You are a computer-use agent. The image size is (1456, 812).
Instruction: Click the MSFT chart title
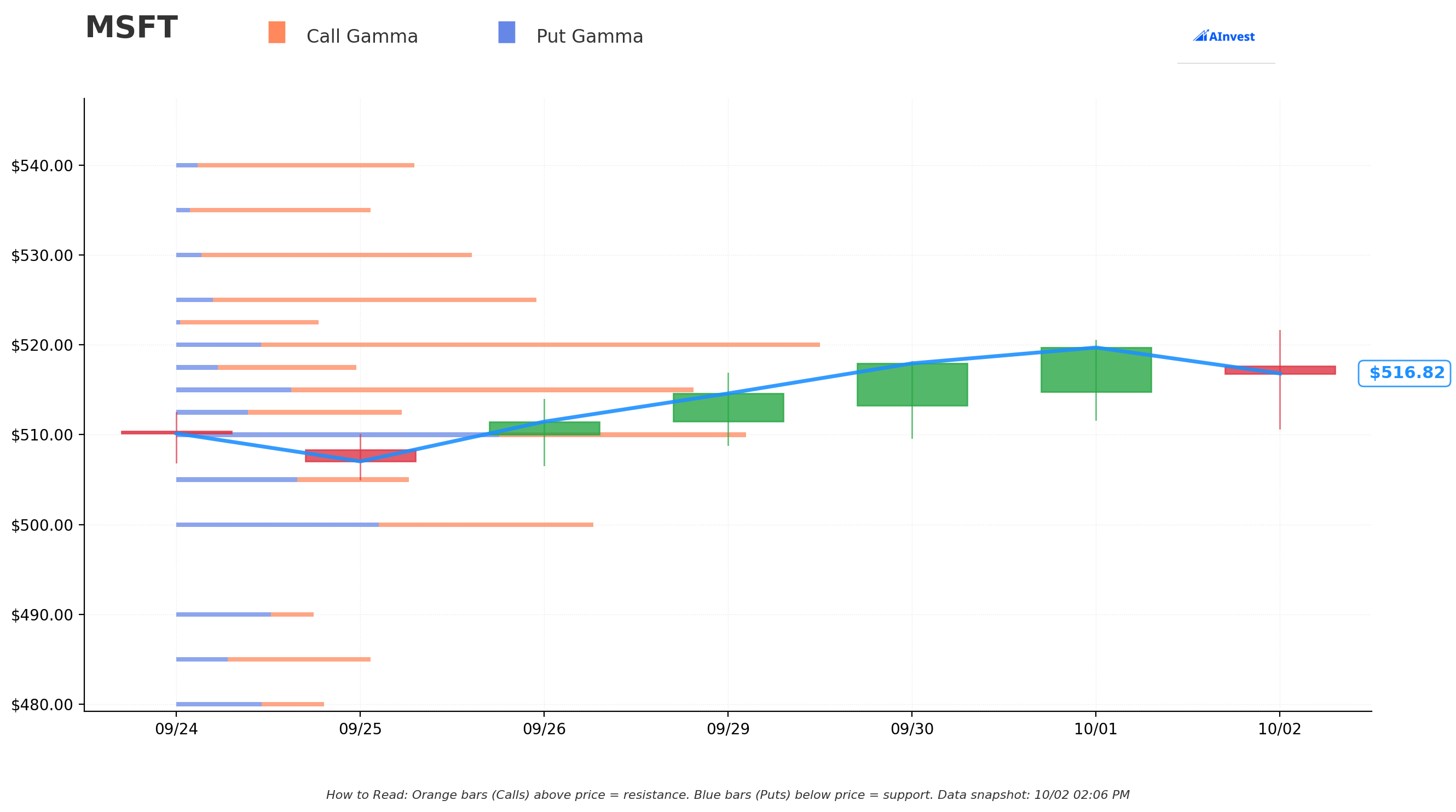(131, 28)
